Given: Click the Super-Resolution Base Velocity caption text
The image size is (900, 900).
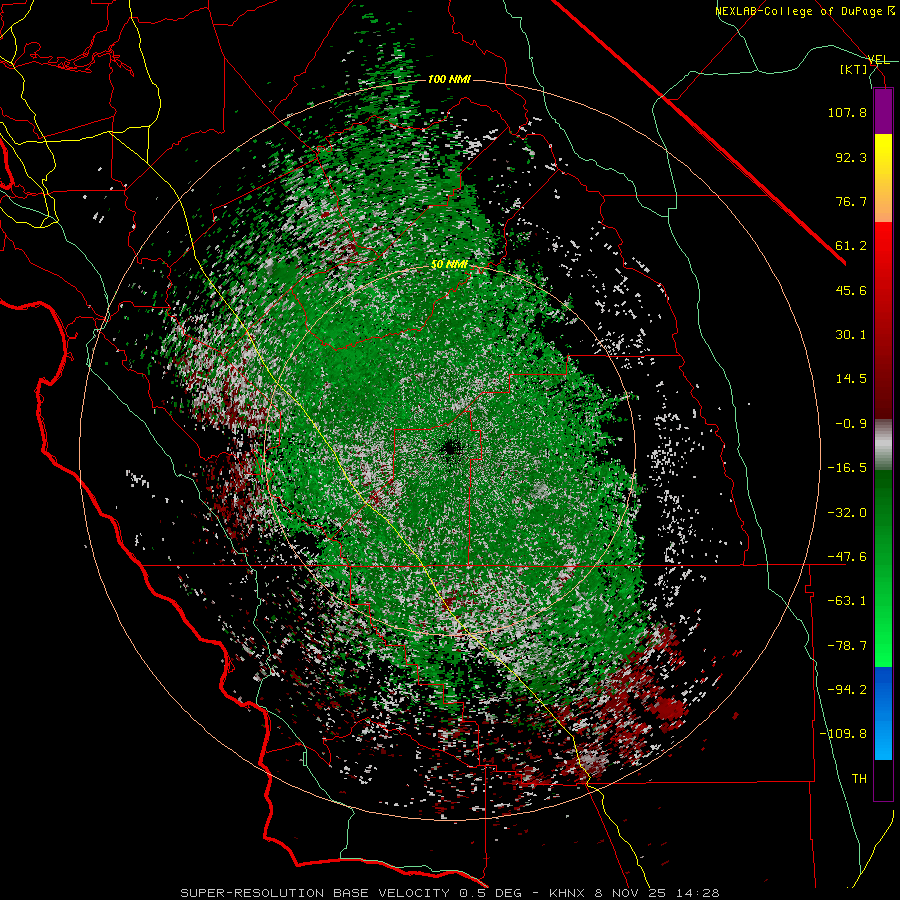Looking at the screenshot, I should pos(449,893).
